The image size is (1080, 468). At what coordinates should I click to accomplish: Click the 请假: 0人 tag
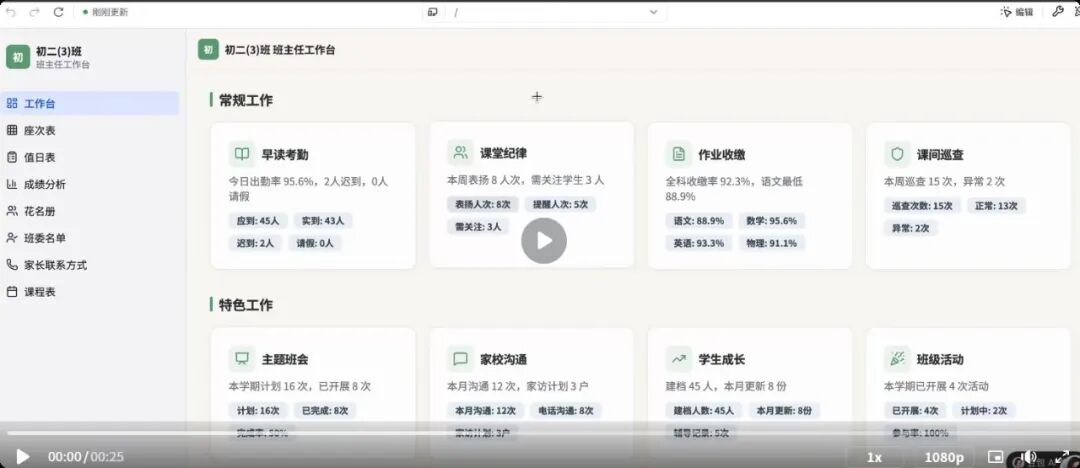[x=315, y=243]
